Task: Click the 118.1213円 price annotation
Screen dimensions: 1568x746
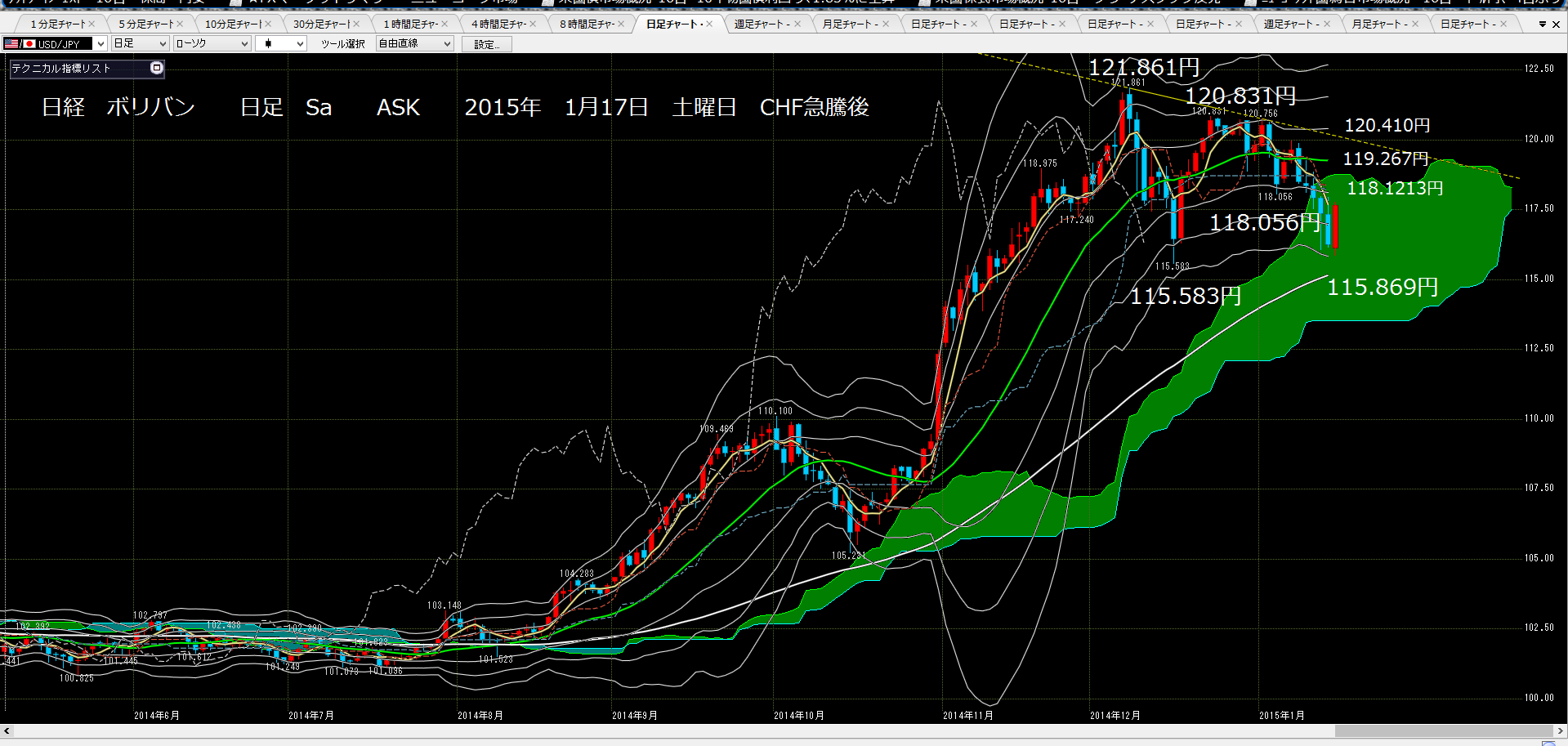Action: tap(1395, 188)
